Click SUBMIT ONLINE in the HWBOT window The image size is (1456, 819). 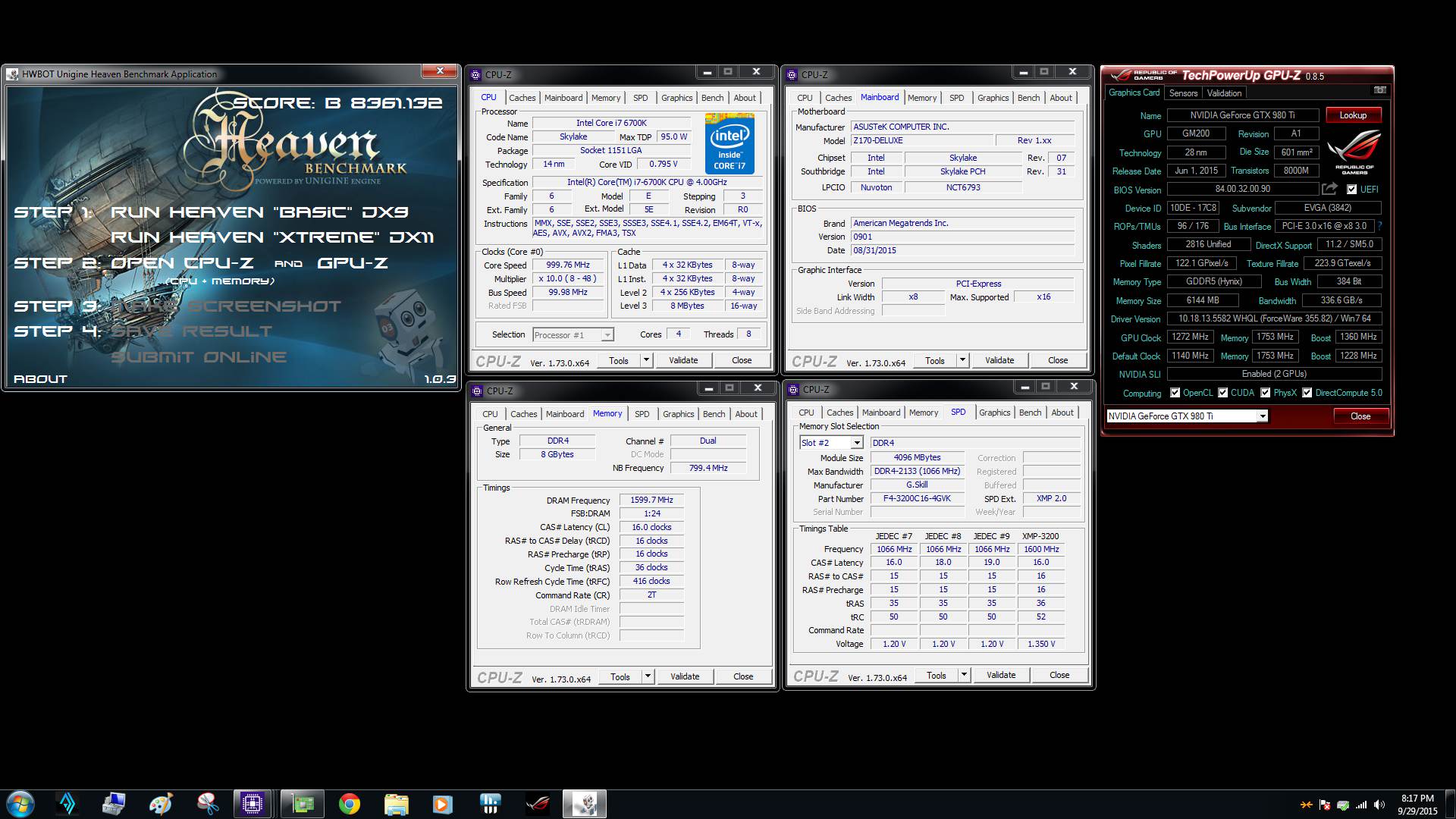199,356
